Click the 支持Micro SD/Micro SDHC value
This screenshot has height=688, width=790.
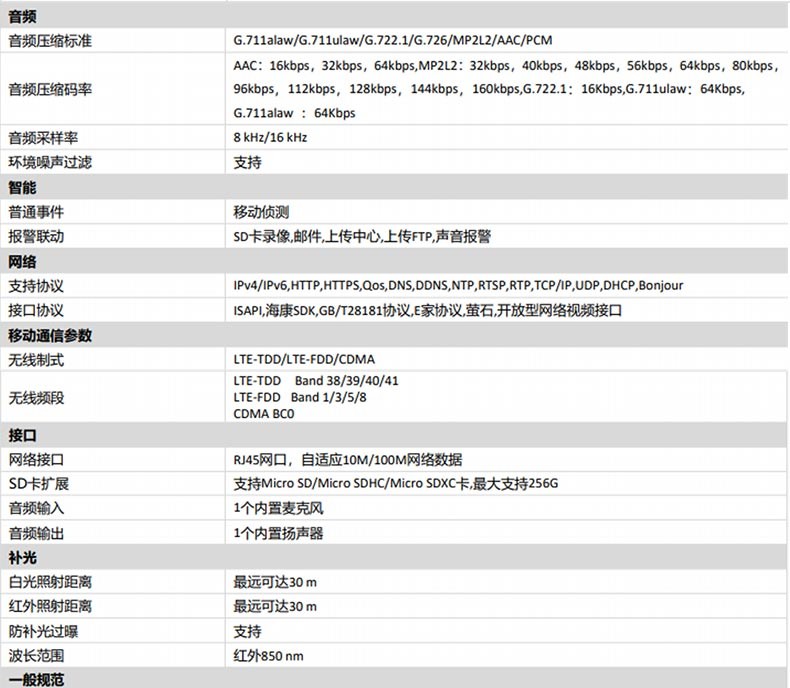(x=396, y=484)
